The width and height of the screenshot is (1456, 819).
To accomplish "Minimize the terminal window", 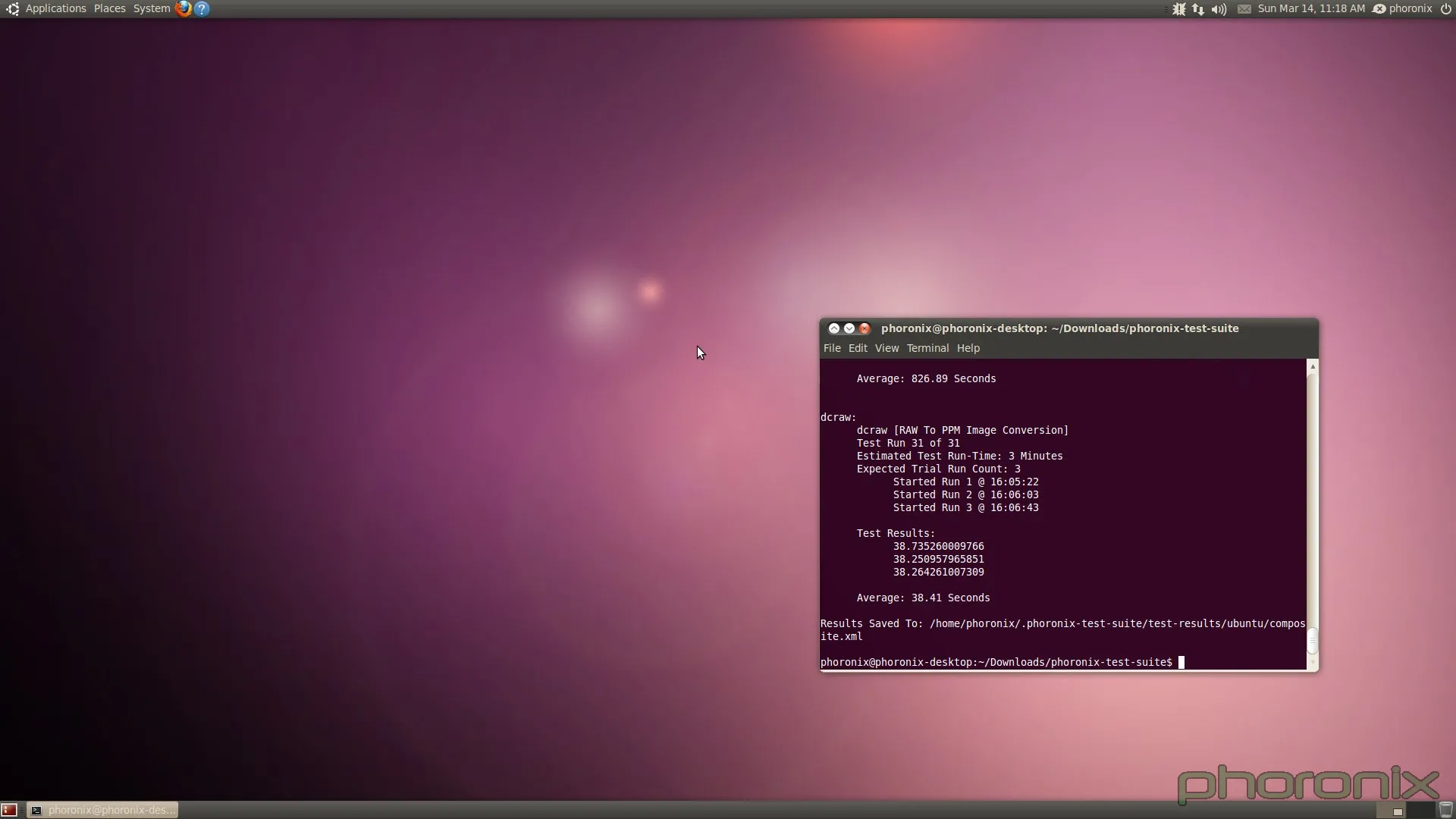I will pos(849,328).
